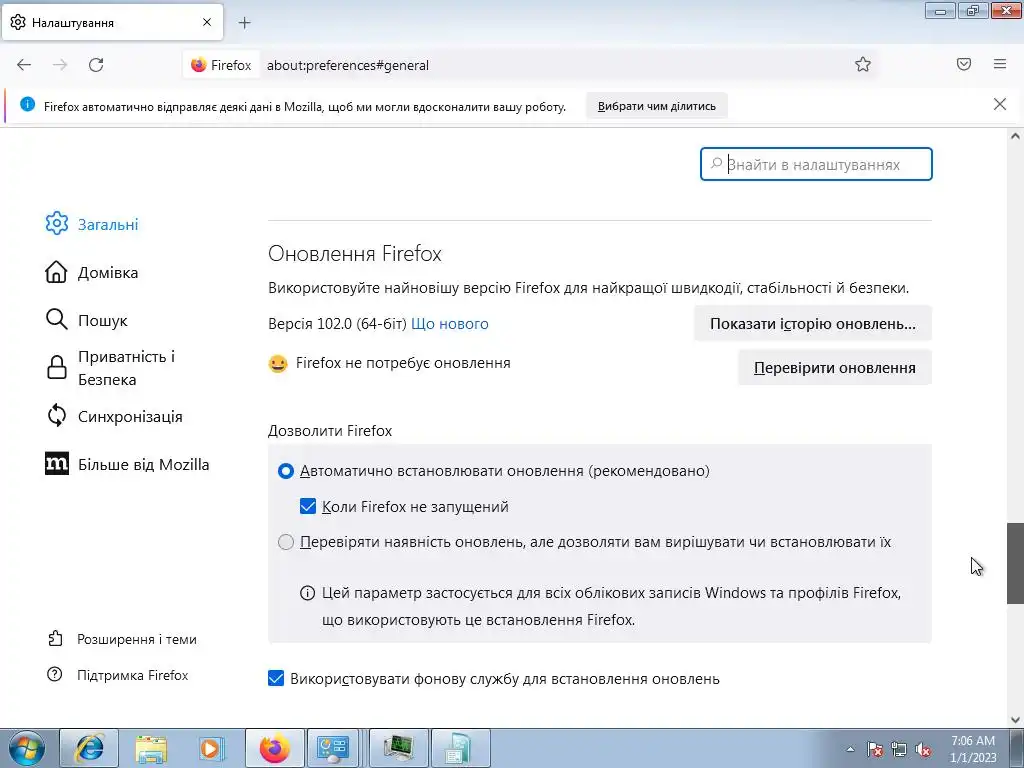The width and height of the screenshot is (1024, 768).
Task: Click the Дозволити Firefox label
Action: pos(330,431)
